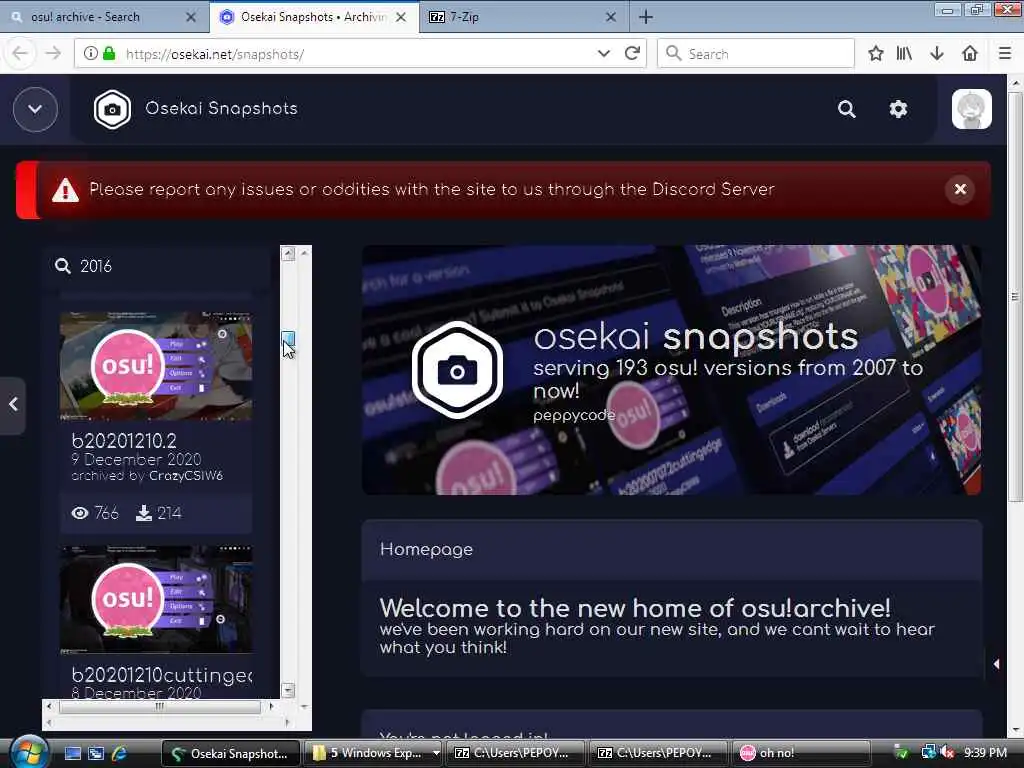Click the horizontal scrollbar left arrow
The height and width of the screenshot is (768, 1024).
(x=50, y=706)
